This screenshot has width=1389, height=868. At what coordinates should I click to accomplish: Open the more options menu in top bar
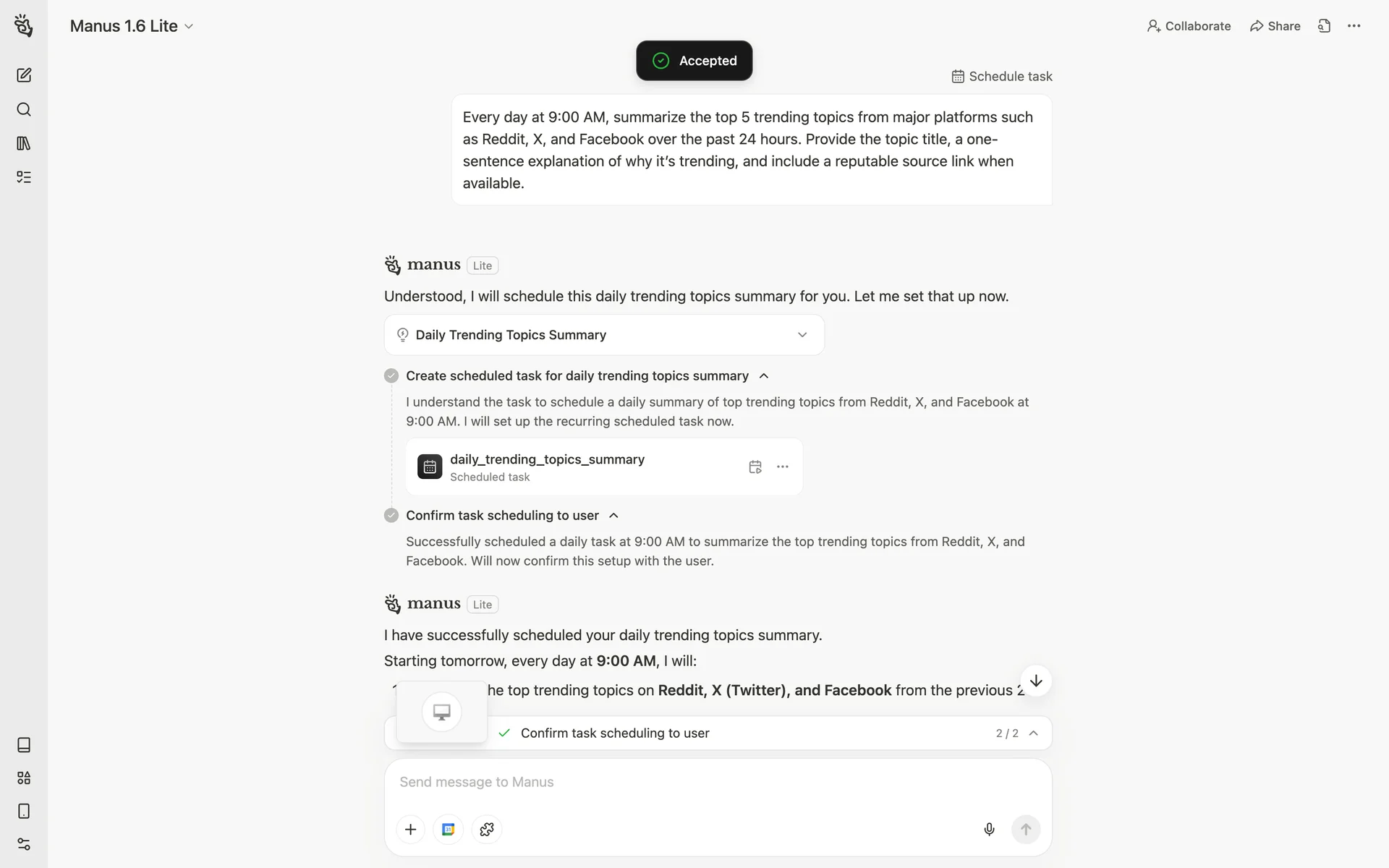coord(1354,26)
